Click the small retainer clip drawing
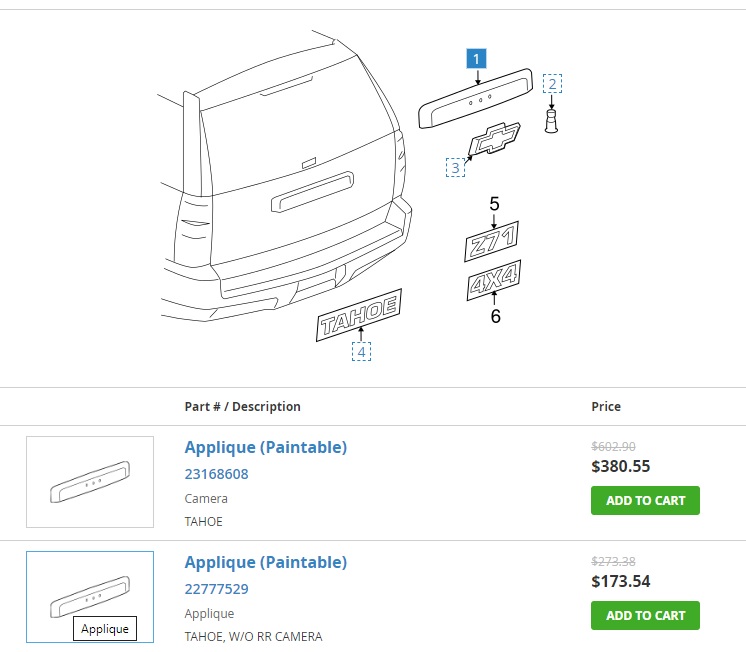 click(x=551, y=121)
